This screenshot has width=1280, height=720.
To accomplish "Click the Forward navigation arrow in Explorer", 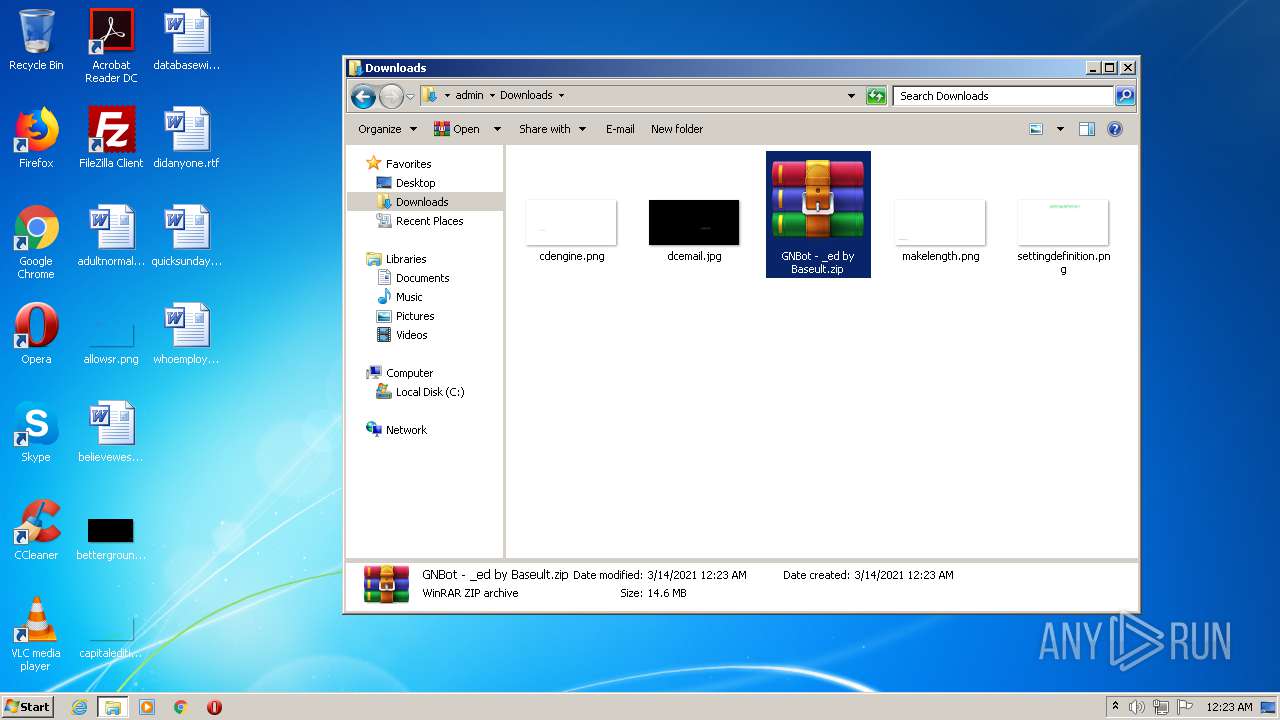I will (391, 96).
